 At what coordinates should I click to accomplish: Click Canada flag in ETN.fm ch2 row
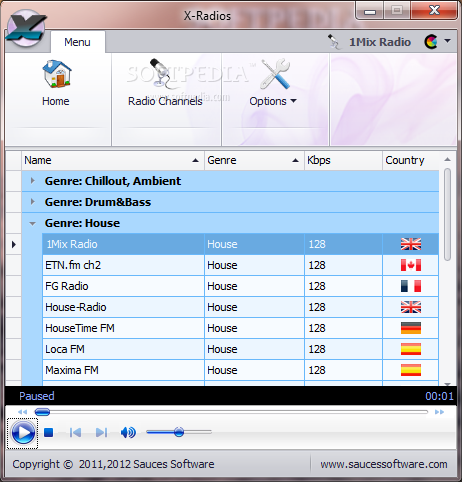point(411,265)
